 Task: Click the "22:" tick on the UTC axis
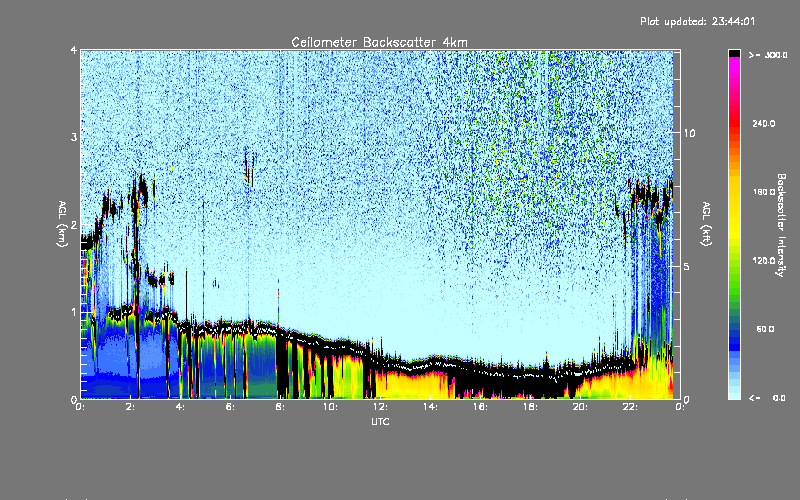click(x=630, y=407)
